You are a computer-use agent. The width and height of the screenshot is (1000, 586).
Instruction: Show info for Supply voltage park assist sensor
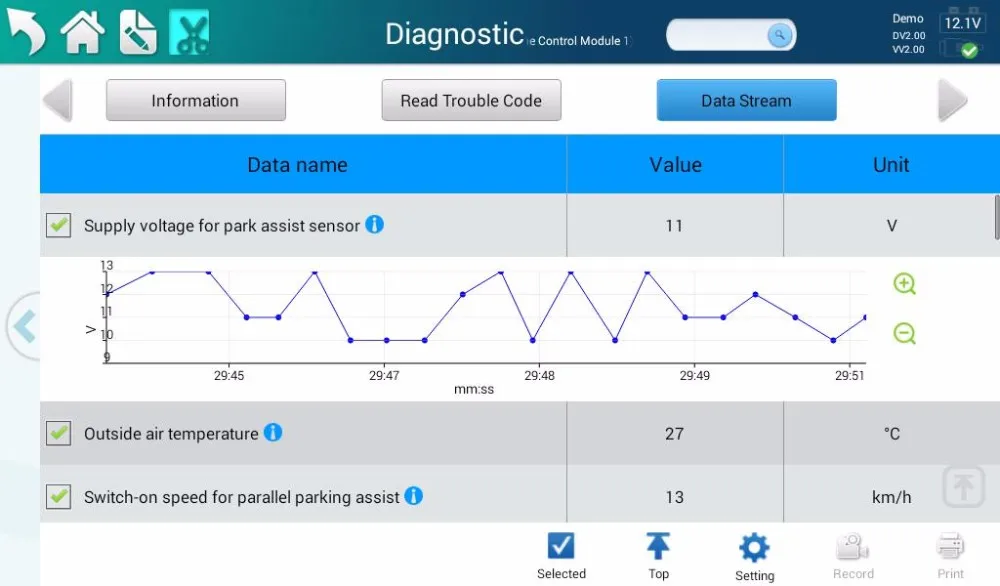(x=374, y=224)
